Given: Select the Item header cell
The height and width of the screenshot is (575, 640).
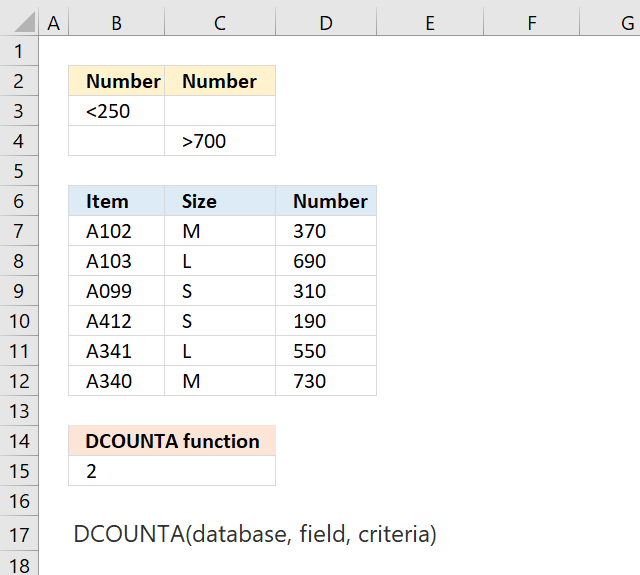Looking at the screenshot, I should pyautogui.click(x=116, y=201).
